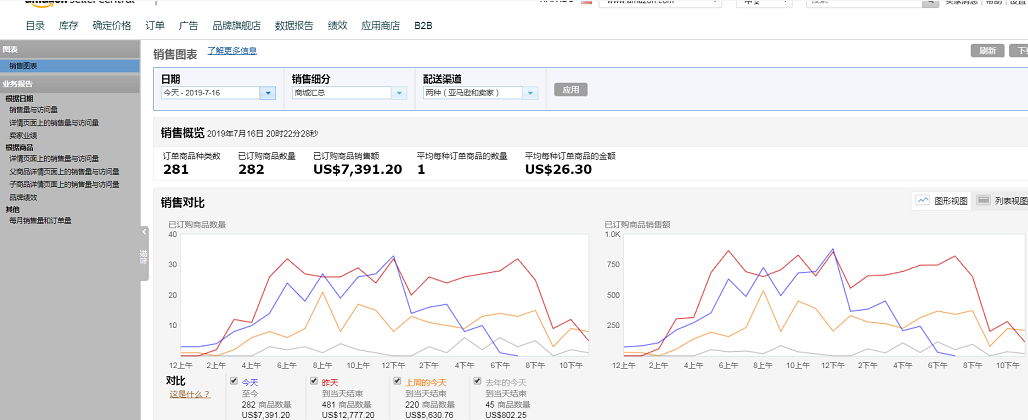Click the 销售概览 timestamp text
The height and width of the screenshot is (420, 1028).
click(262, 134)
